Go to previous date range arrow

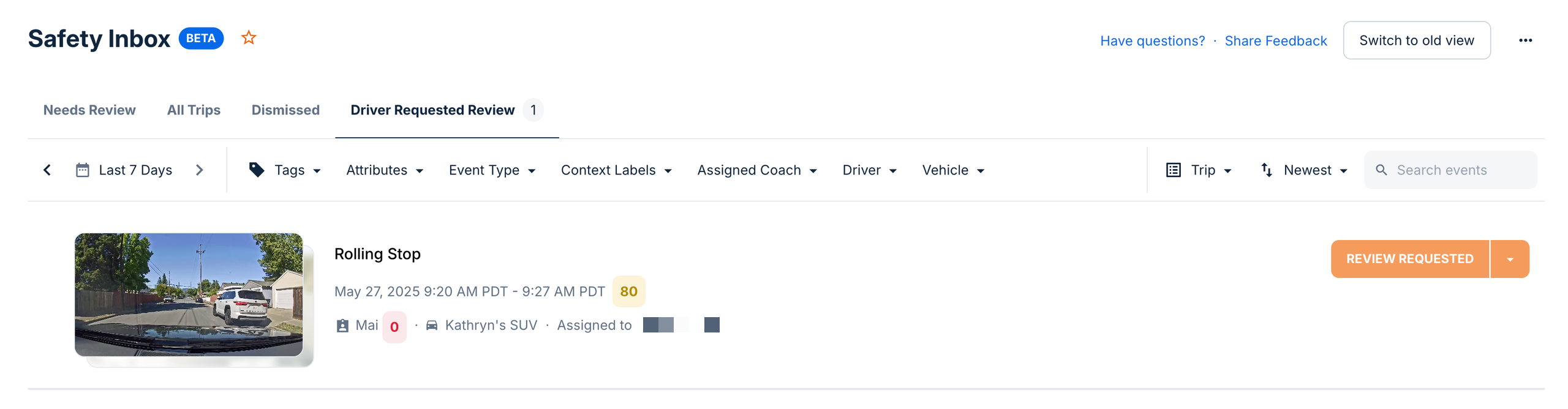[x=47, y=170]
